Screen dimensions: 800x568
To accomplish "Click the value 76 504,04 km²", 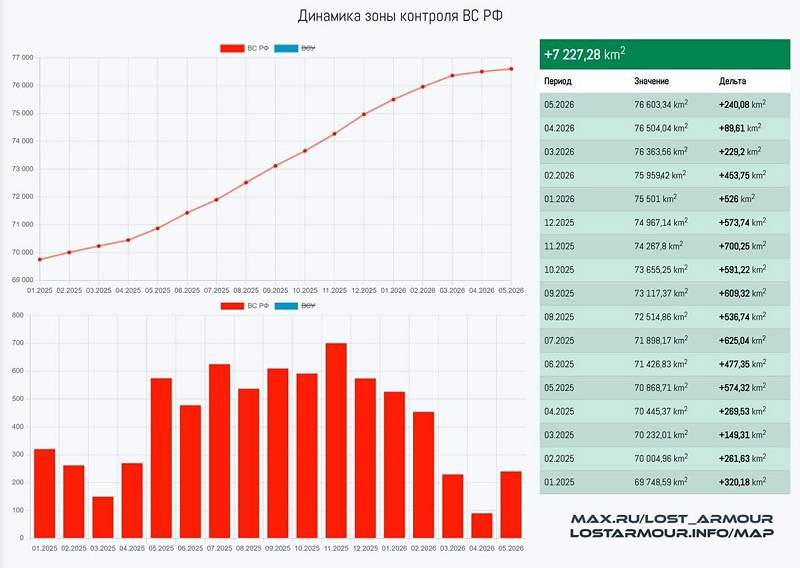I will (x=661, y=128).
